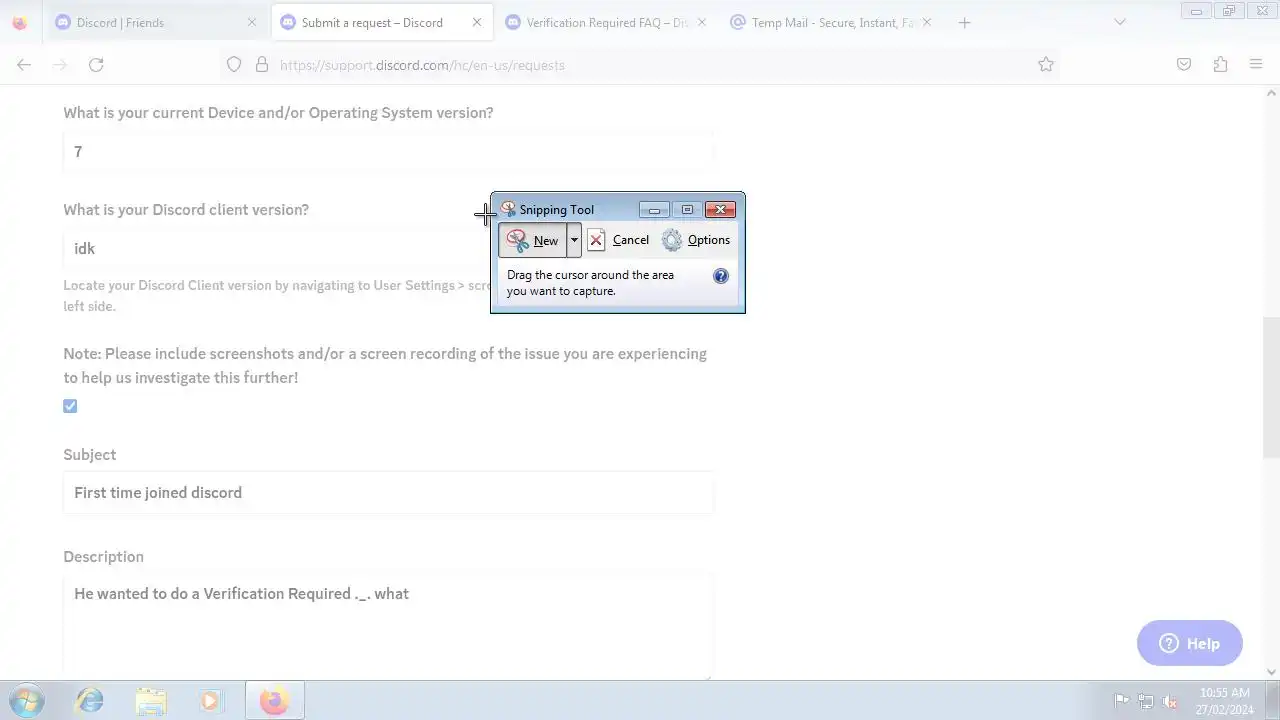Open the Windows Start menu
The width and height of the screenshot is (1280, 720).
(27, 701)
